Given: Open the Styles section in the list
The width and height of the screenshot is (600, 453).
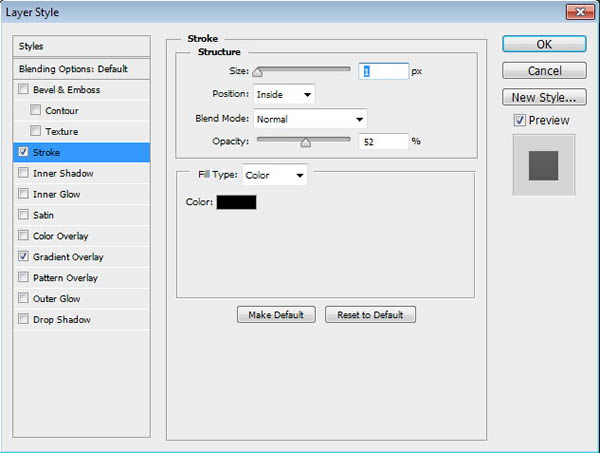Looking at the screenshot, I should 32,47.
